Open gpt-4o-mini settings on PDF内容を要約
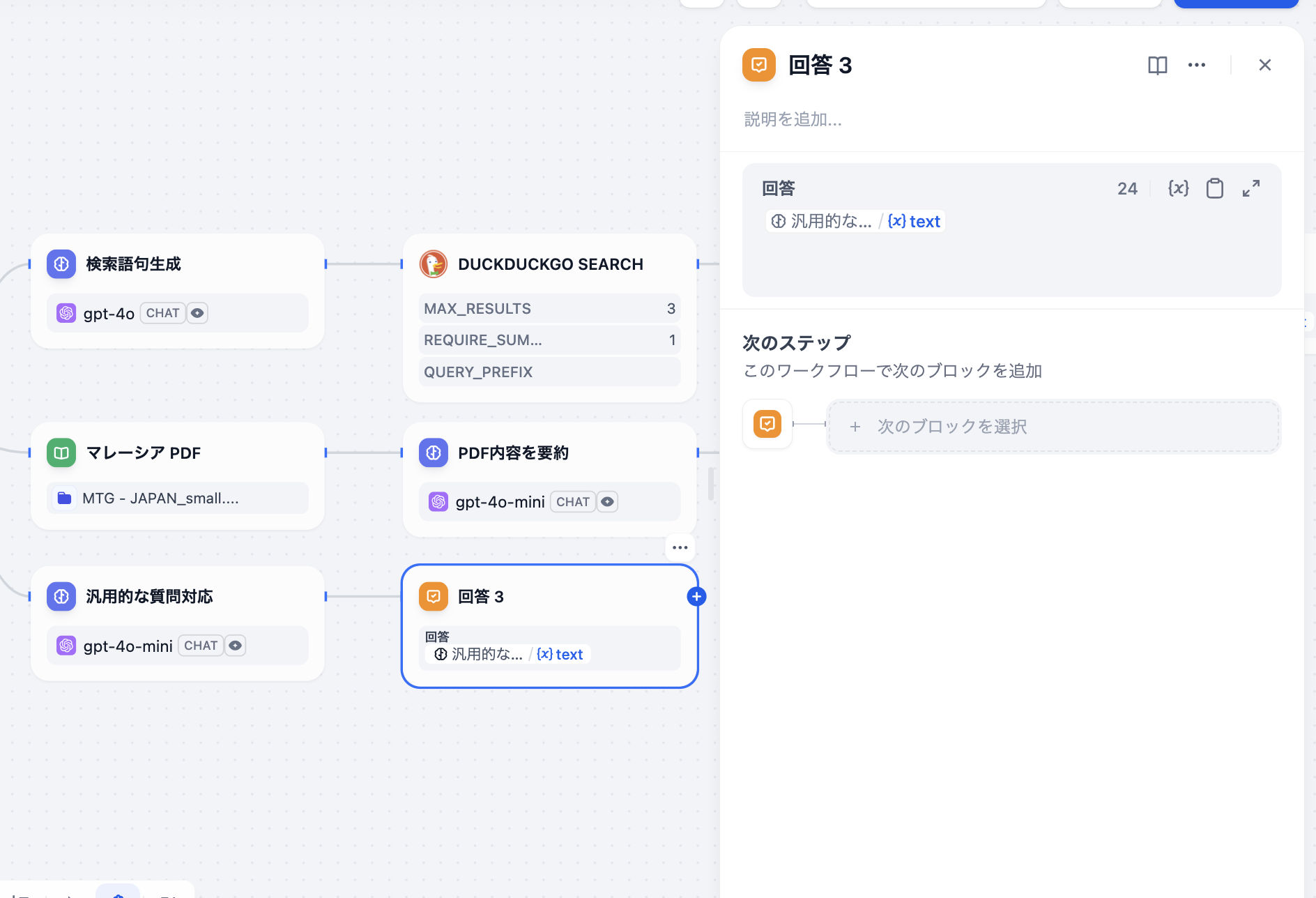This screenshot has height=898, width=1316. (607, 501)
